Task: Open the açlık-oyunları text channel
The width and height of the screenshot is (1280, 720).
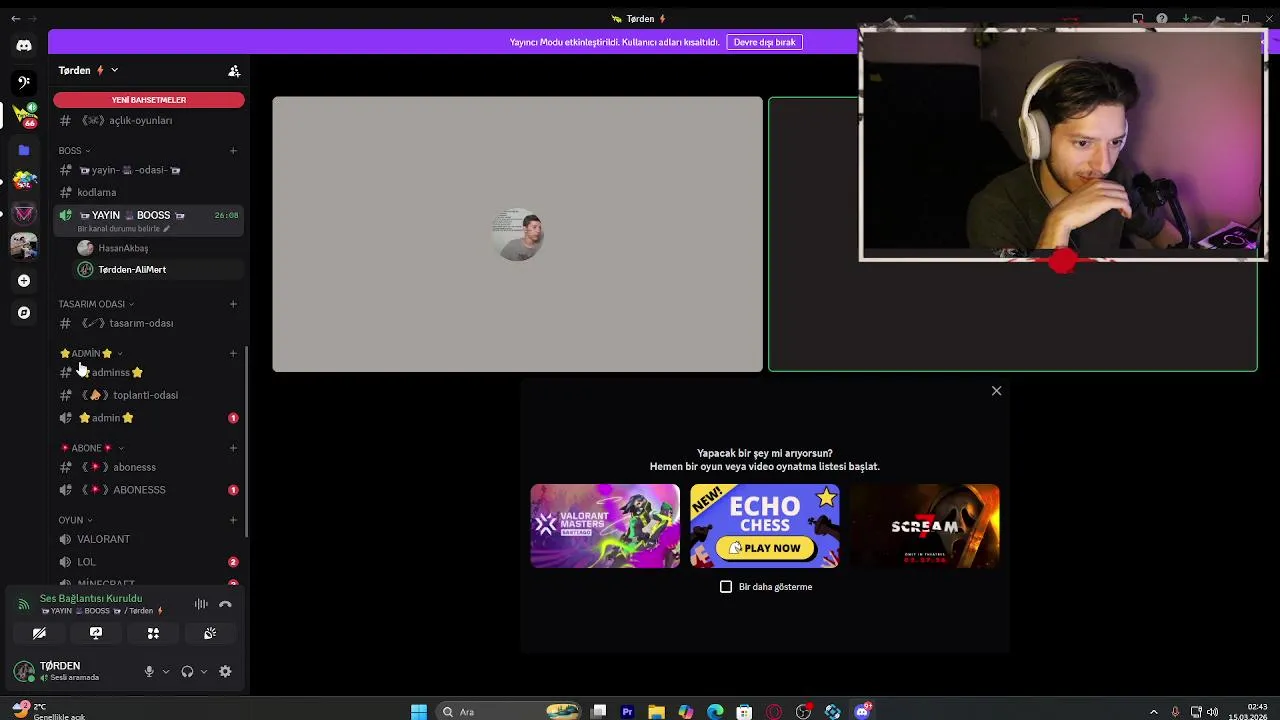Action: 149,120
